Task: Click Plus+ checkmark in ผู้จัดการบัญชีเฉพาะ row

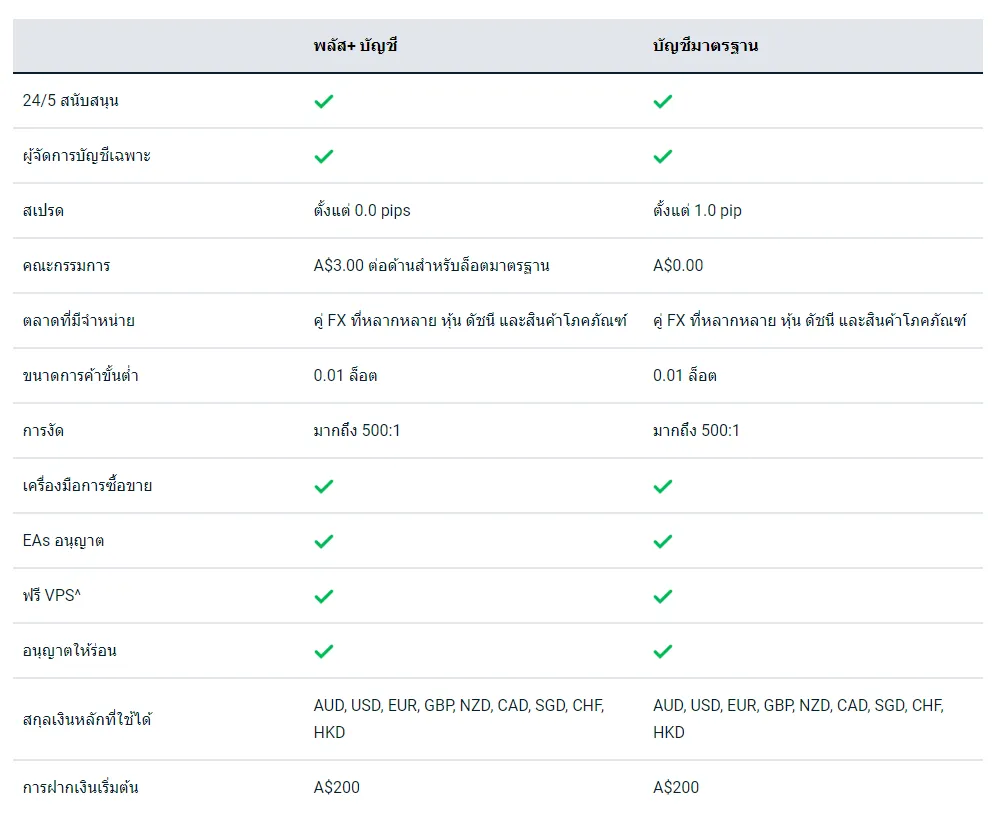Action: (x=323, y=156)
